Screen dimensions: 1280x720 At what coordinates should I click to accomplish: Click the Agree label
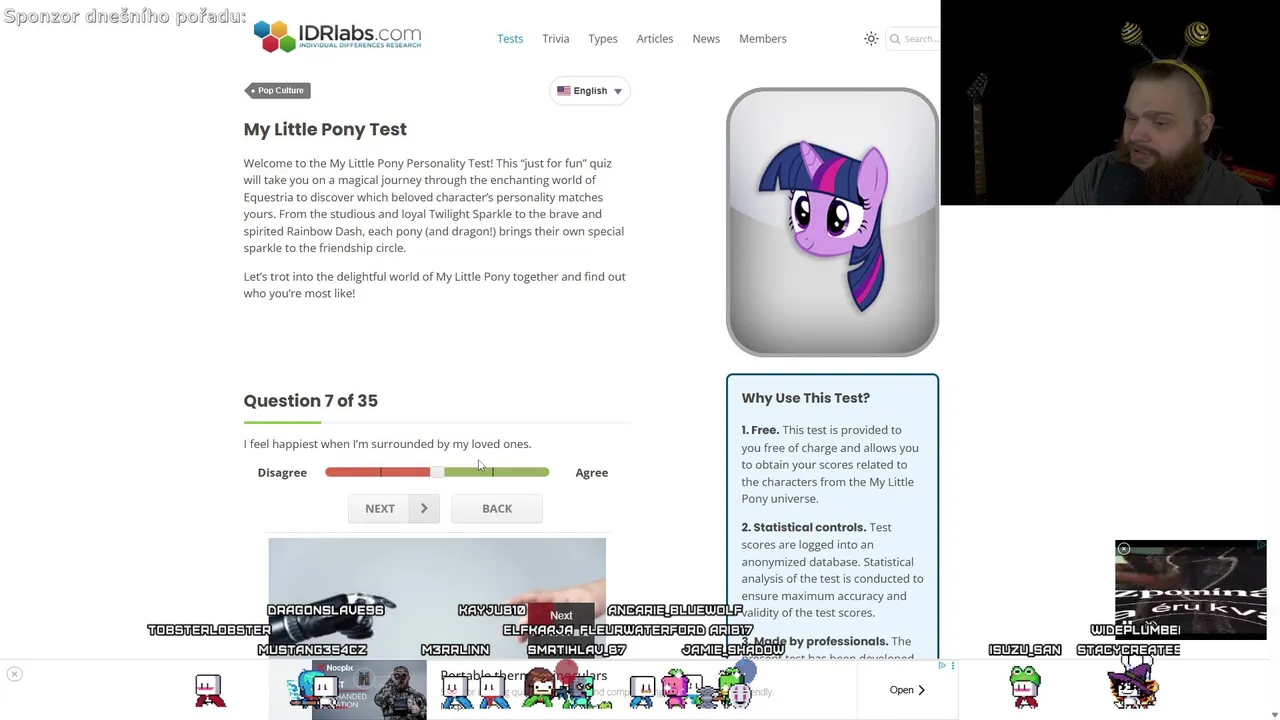[592, 473]
